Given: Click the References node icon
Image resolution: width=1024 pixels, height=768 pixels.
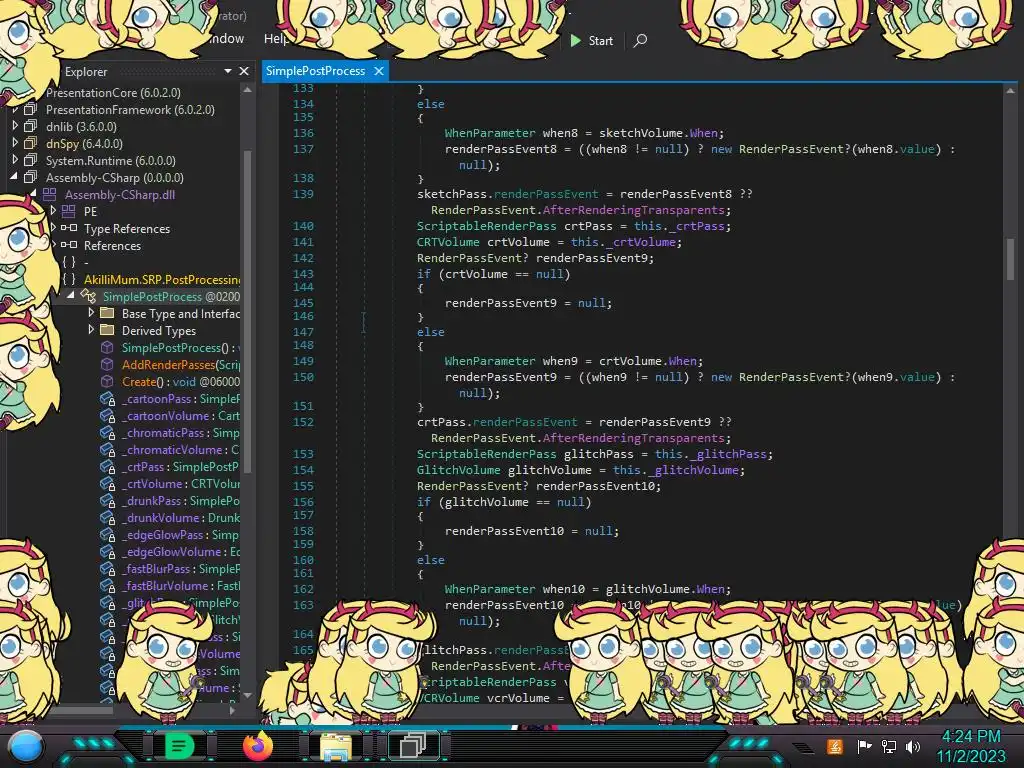Looking at the screenshot, I should pos(69,245).
